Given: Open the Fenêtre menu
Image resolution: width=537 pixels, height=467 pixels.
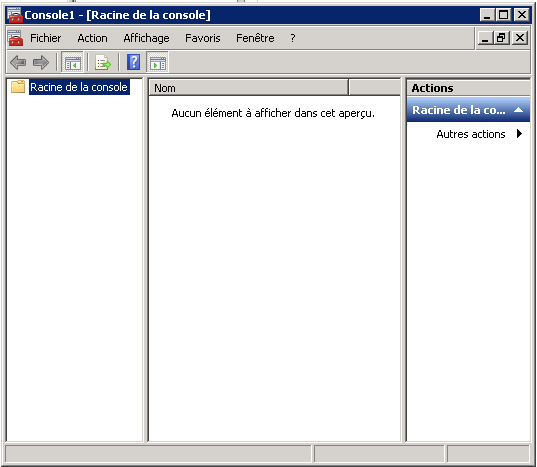Looking at the screenshot, I should (255, 38).
